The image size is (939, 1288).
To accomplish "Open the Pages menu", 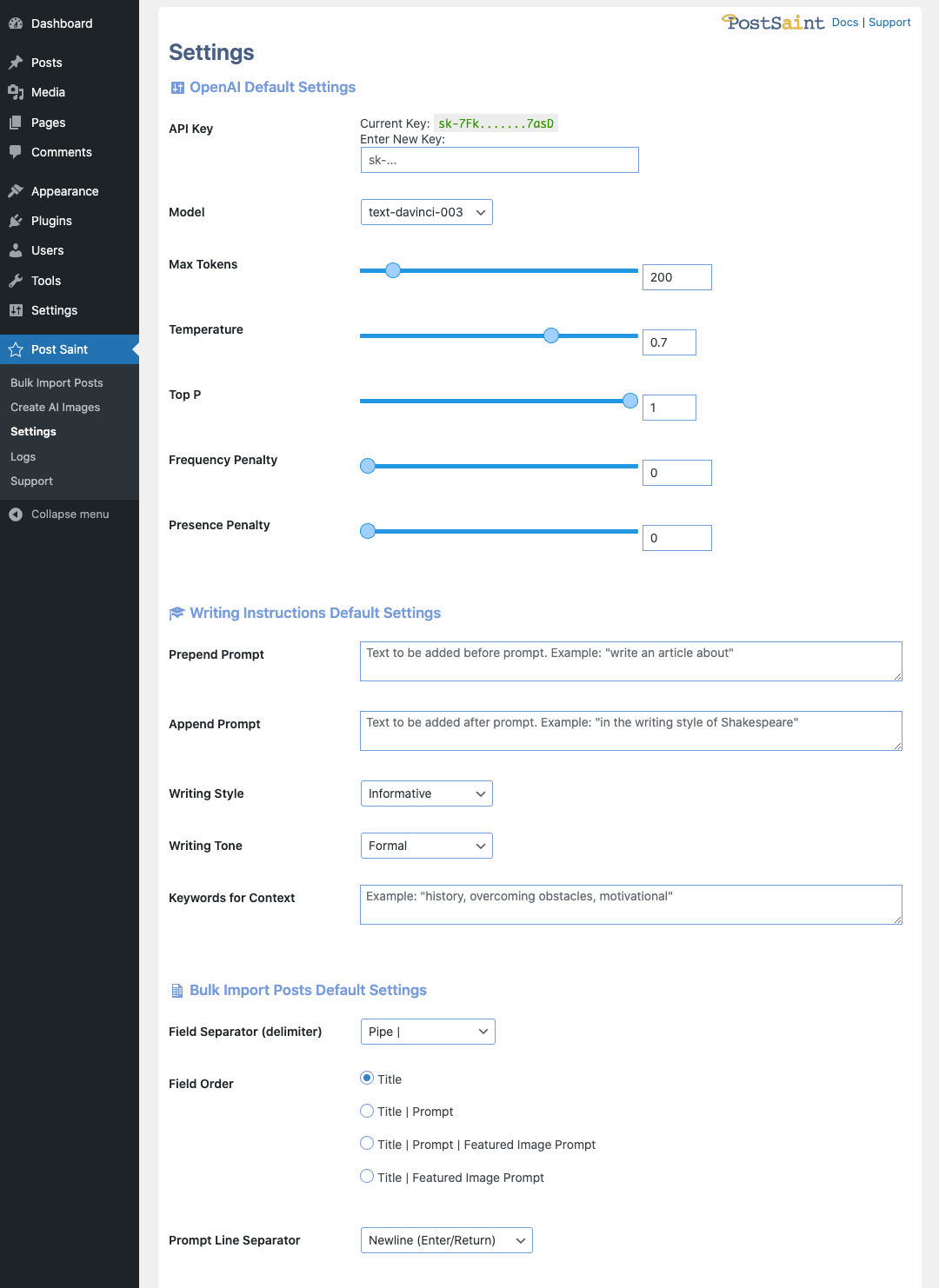I will click(x=70, y=123).
